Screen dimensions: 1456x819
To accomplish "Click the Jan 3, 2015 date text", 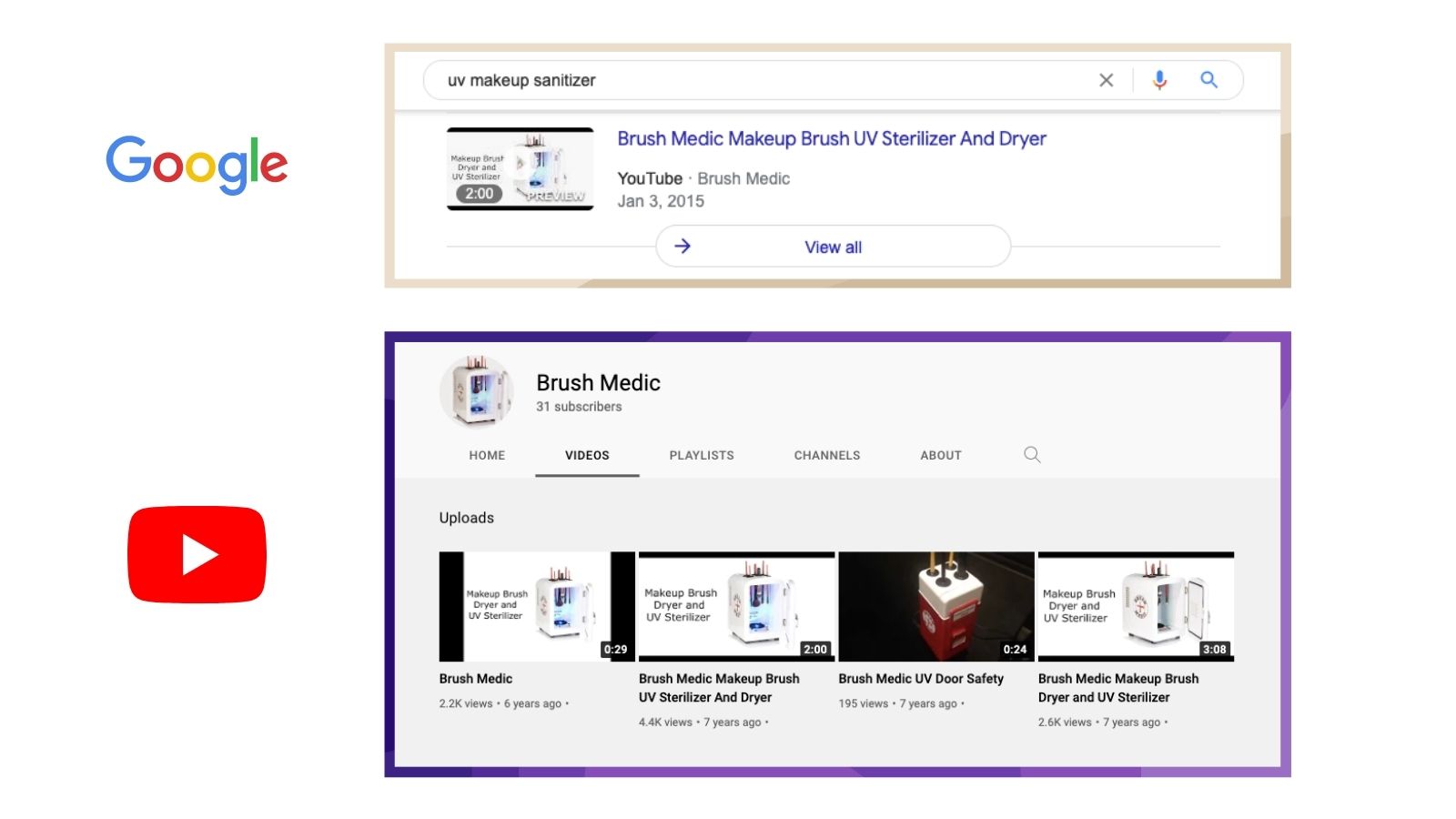I will [x=661, y=201].
